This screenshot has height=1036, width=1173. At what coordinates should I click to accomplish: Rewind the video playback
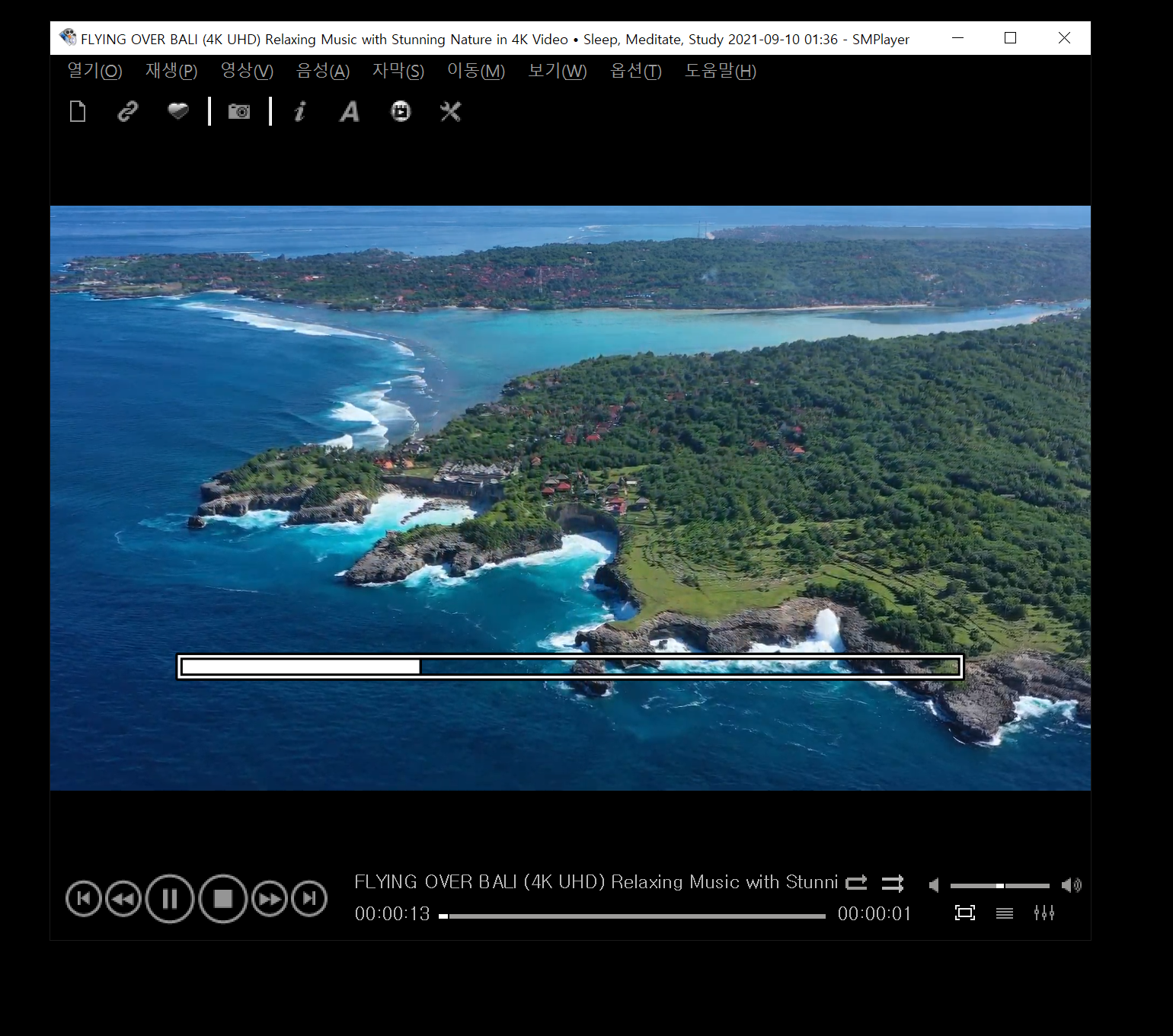point(123,899)
